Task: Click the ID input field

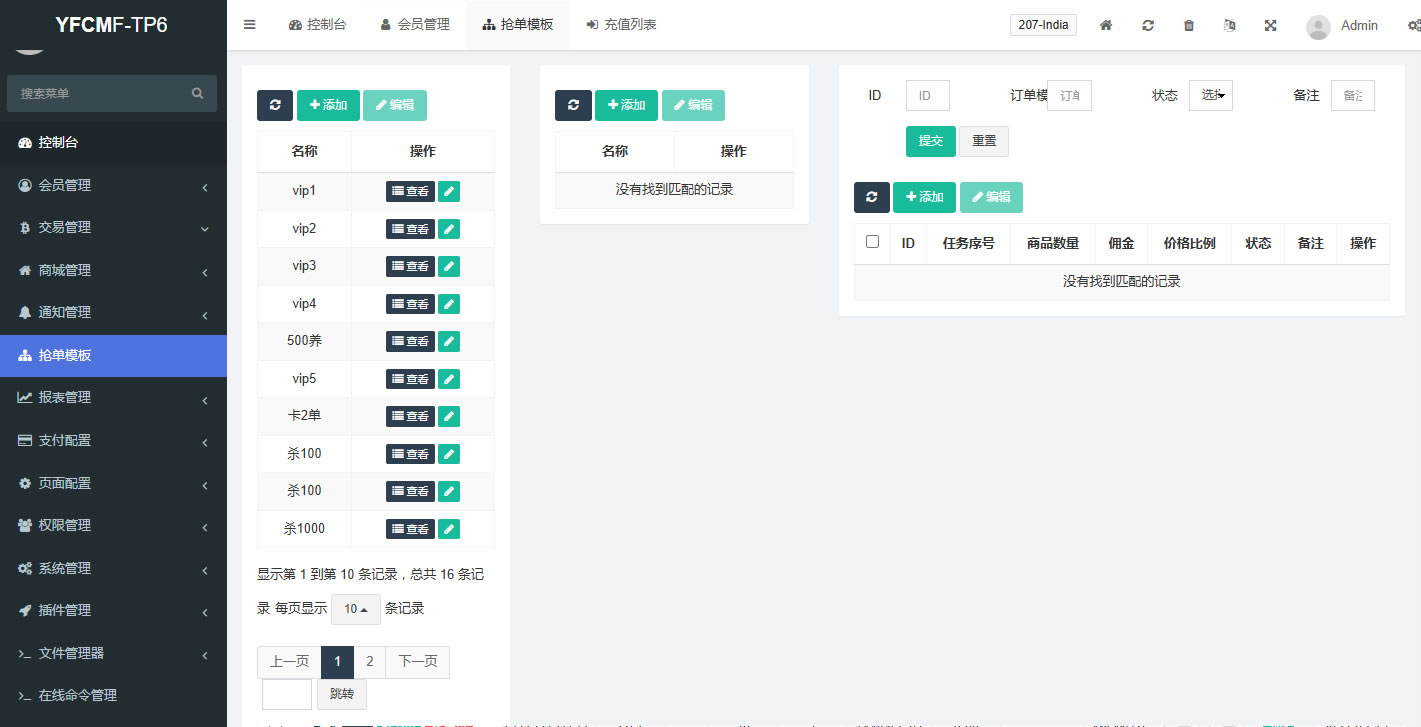Action: [x=927, y=95]
